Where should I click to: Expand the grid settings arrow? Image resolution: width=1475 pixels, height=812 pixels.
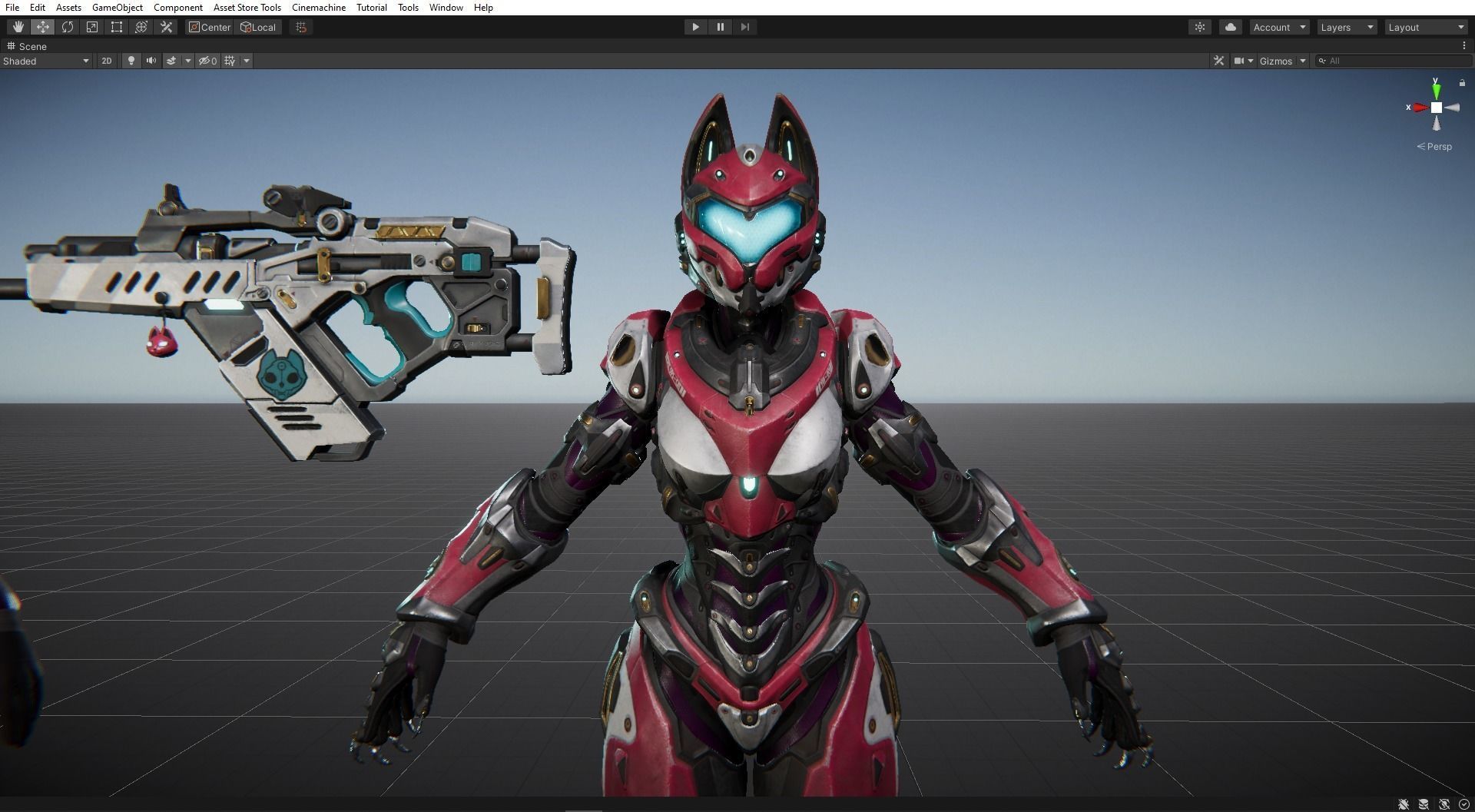(x=247, y=61)
